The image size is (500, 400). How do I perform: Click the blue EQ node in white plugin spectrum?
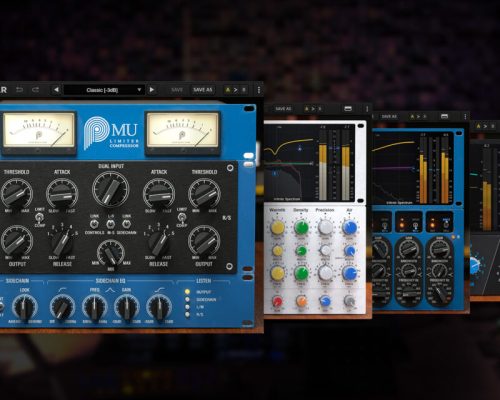click(x=275, y=173)
